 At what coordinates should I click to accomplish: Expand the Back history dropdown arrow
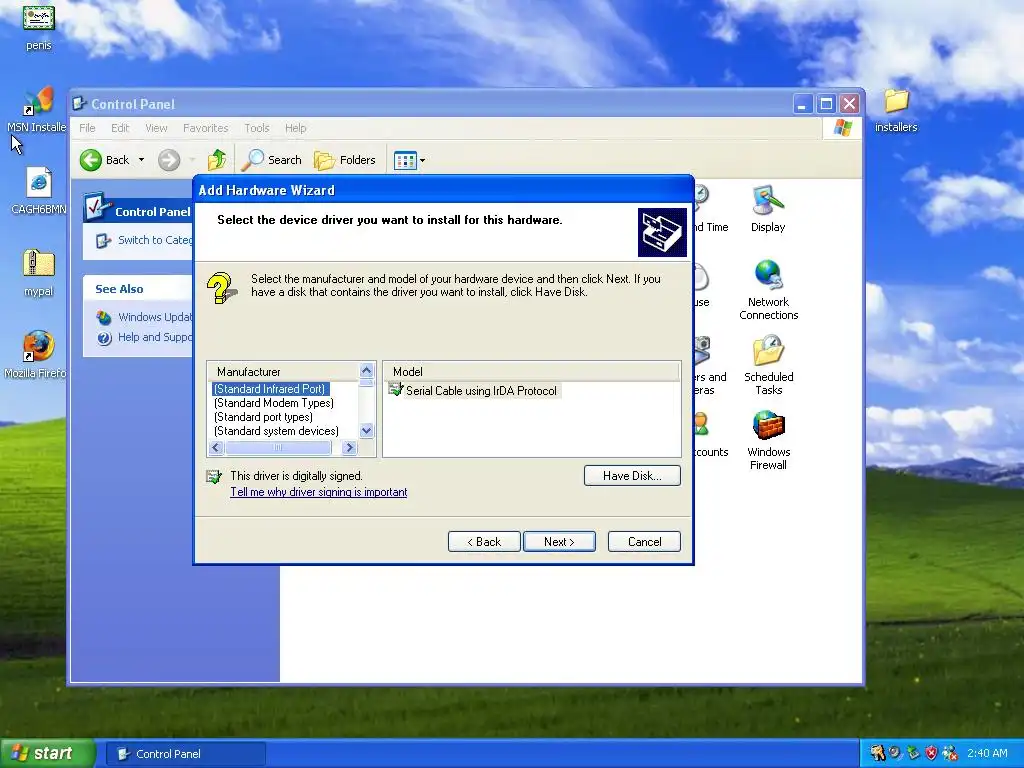coord(141,160)
